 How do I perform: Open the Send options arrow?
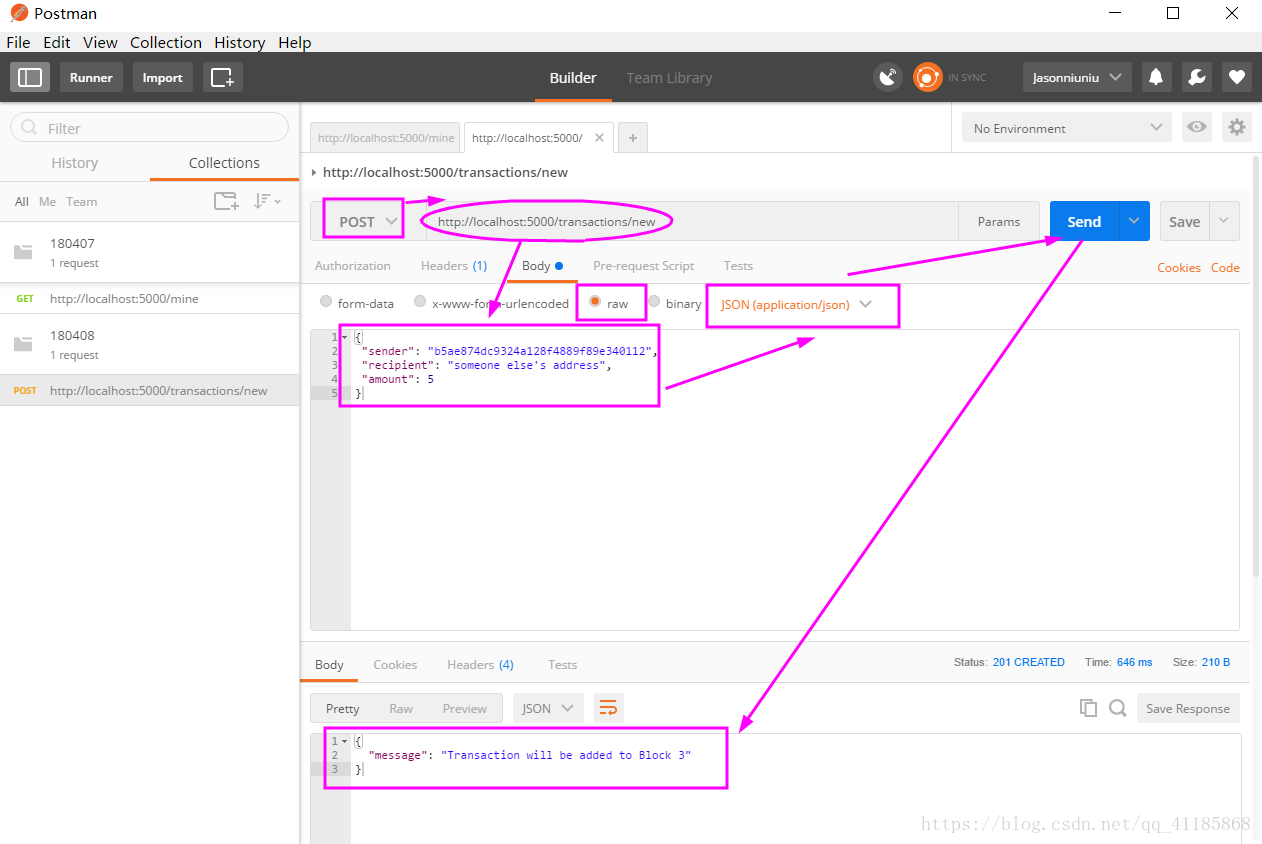pyautogui.click(x=1134, y=221)
